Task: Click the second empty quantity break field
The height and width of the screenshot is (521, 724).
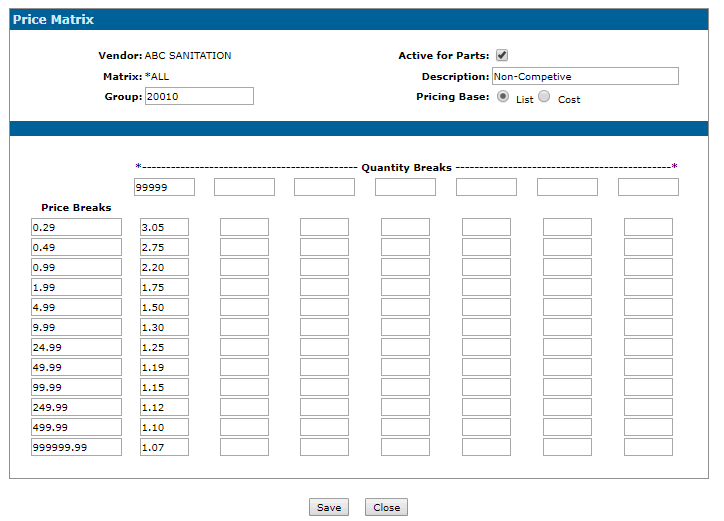Action: (x=244, y=187)
